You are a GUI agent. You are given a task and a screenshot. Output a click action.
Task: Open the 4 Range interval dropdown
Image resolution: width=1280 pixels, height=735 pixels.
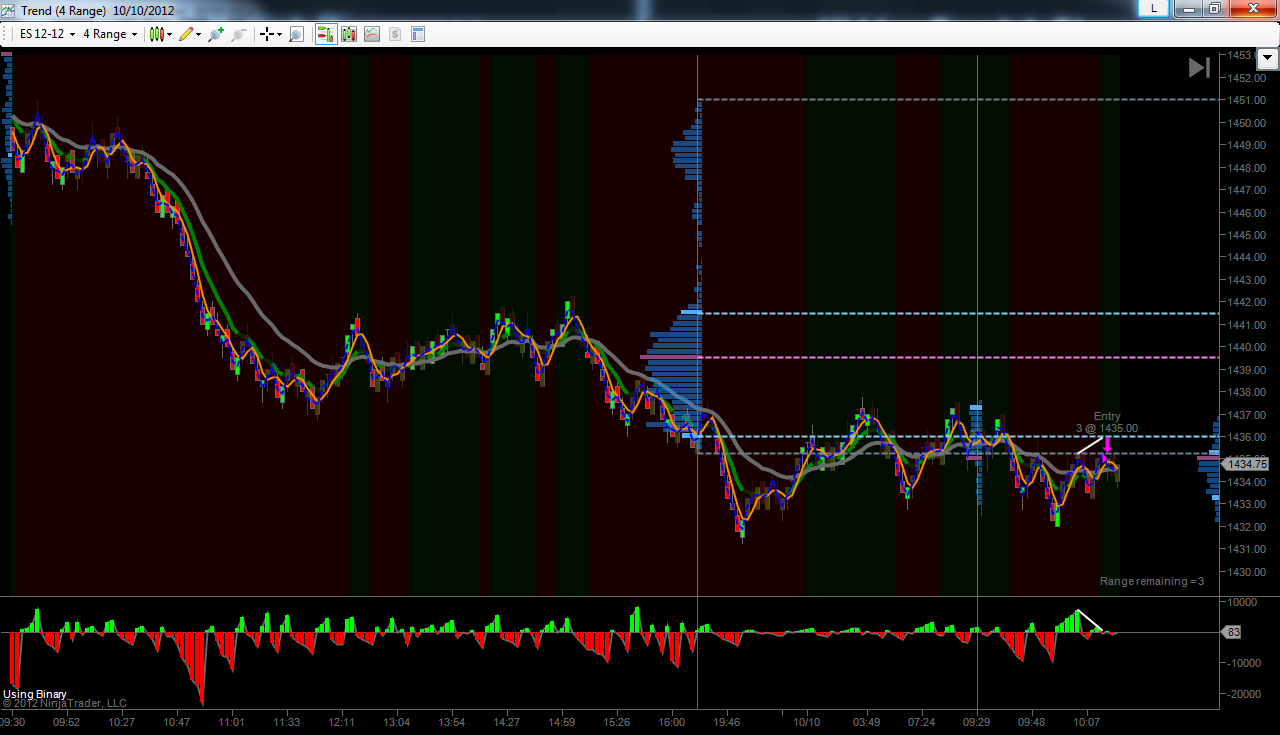(110, 34)
